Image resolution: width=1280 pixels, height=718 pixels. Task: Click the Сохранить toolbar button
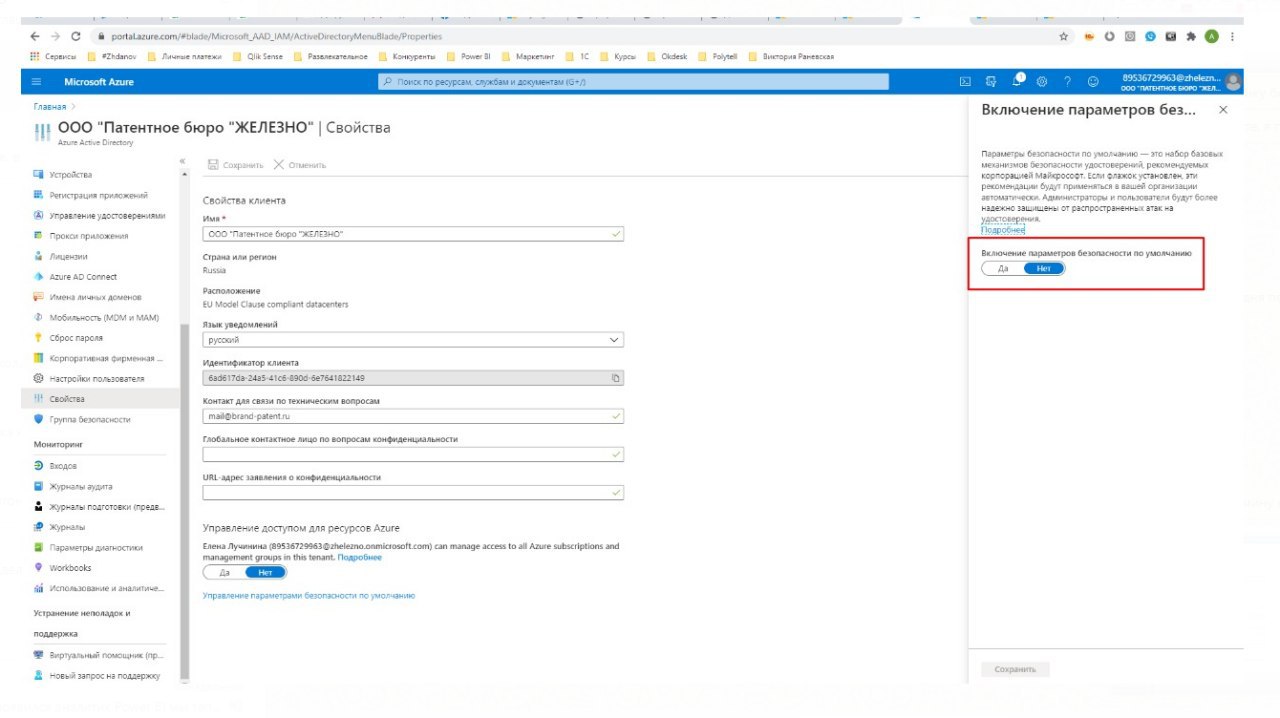tap(235, 165)
